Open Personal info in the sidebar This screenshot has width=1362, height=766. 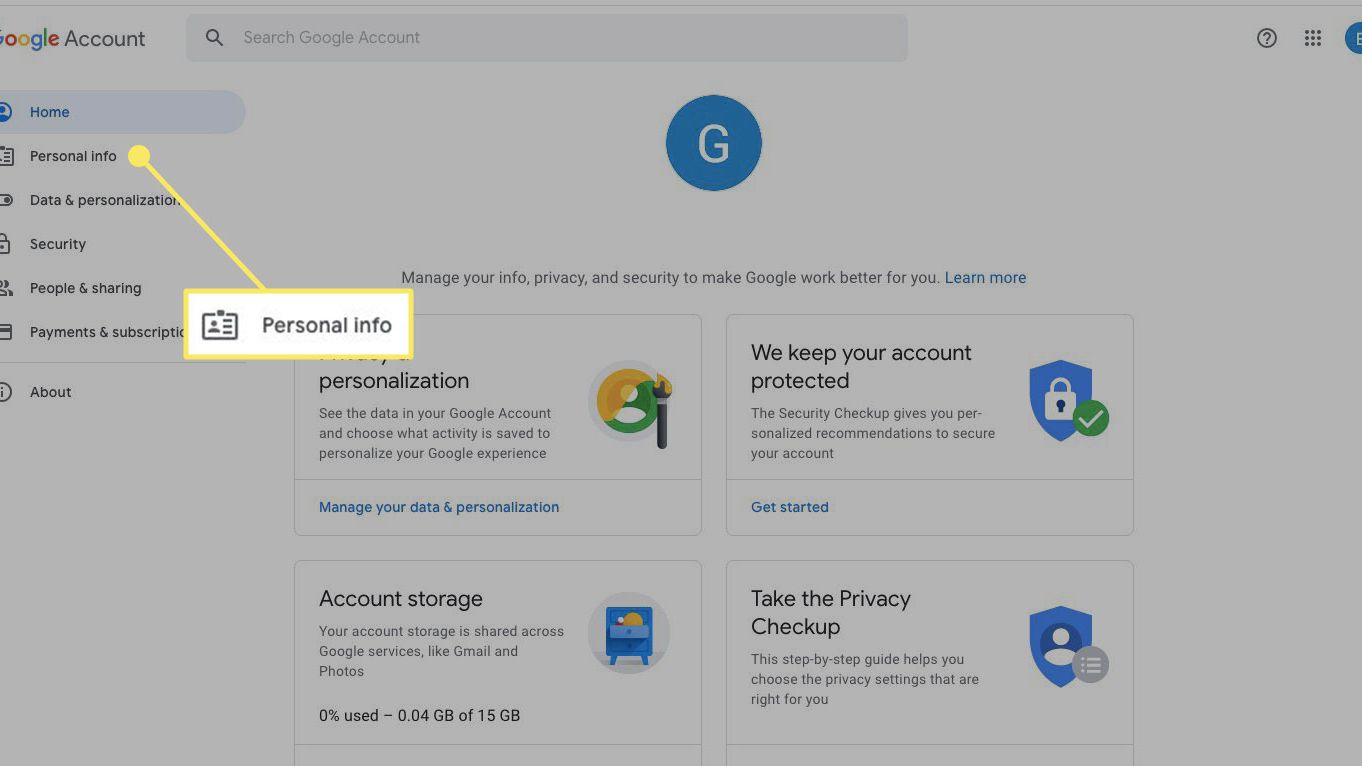pos(73,156)
